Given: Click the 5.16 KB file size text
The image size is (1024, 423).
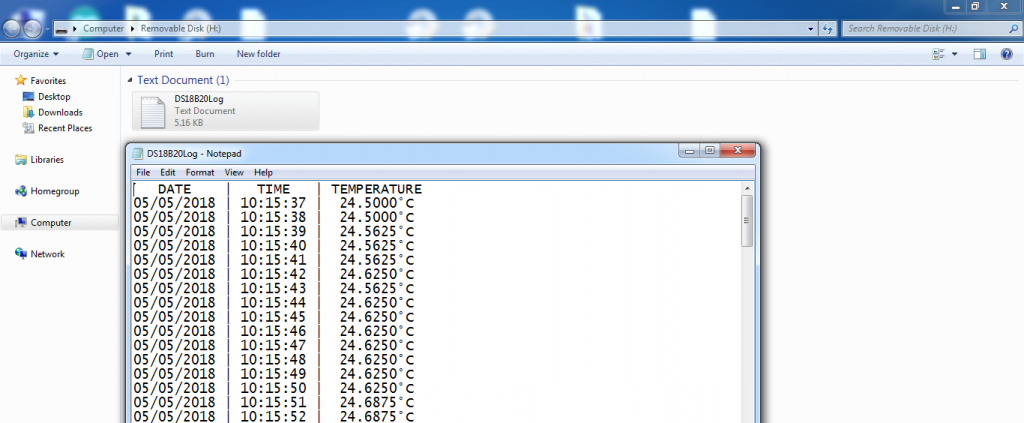Looking at the screenshot, I should pos(189,122).
